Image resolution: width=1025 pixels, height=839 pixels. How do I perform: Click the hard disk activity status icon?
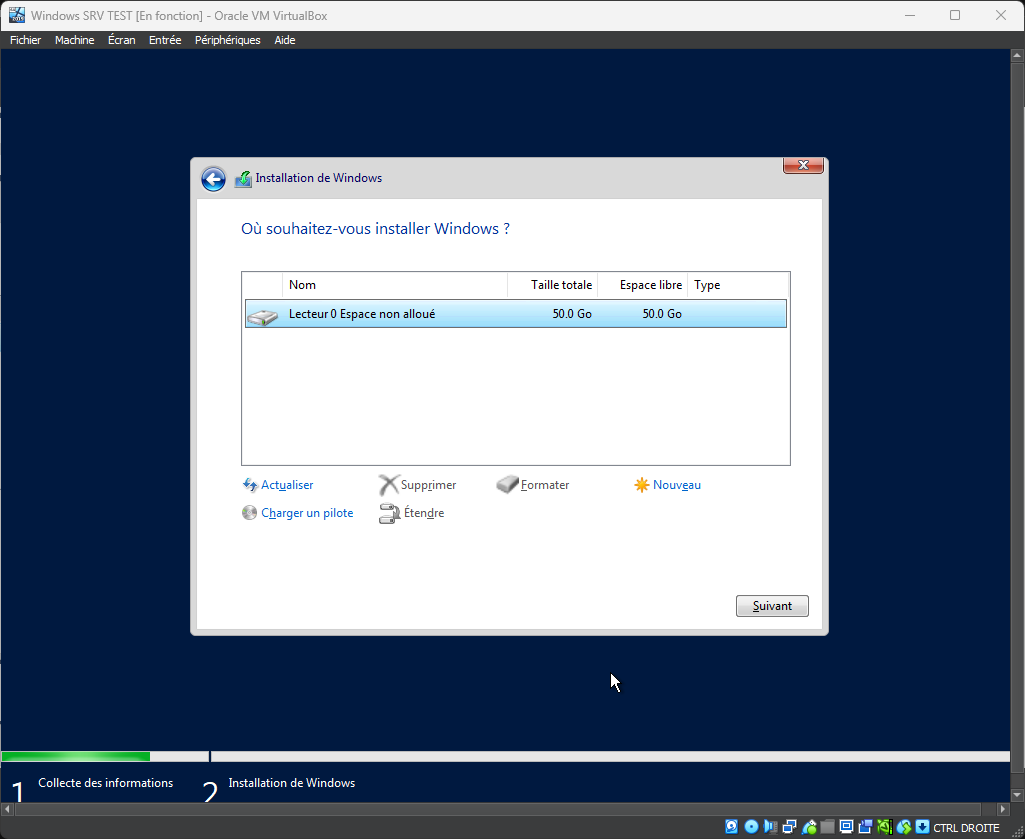pyautogui.click(x=731, y=827)
